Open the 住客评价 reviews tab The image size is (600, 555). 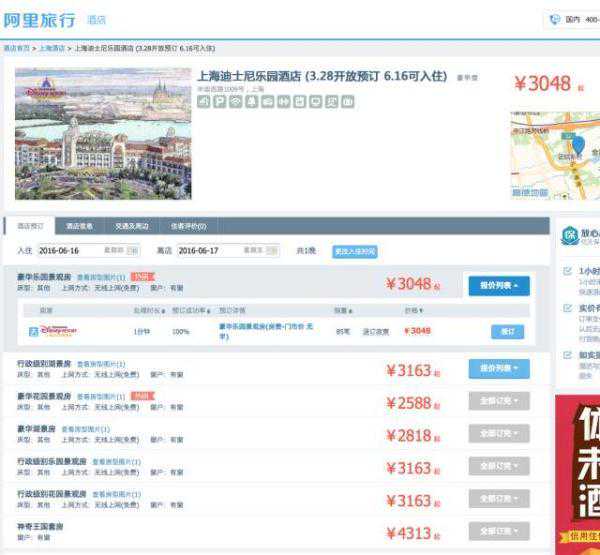click(x=187, y=226)
